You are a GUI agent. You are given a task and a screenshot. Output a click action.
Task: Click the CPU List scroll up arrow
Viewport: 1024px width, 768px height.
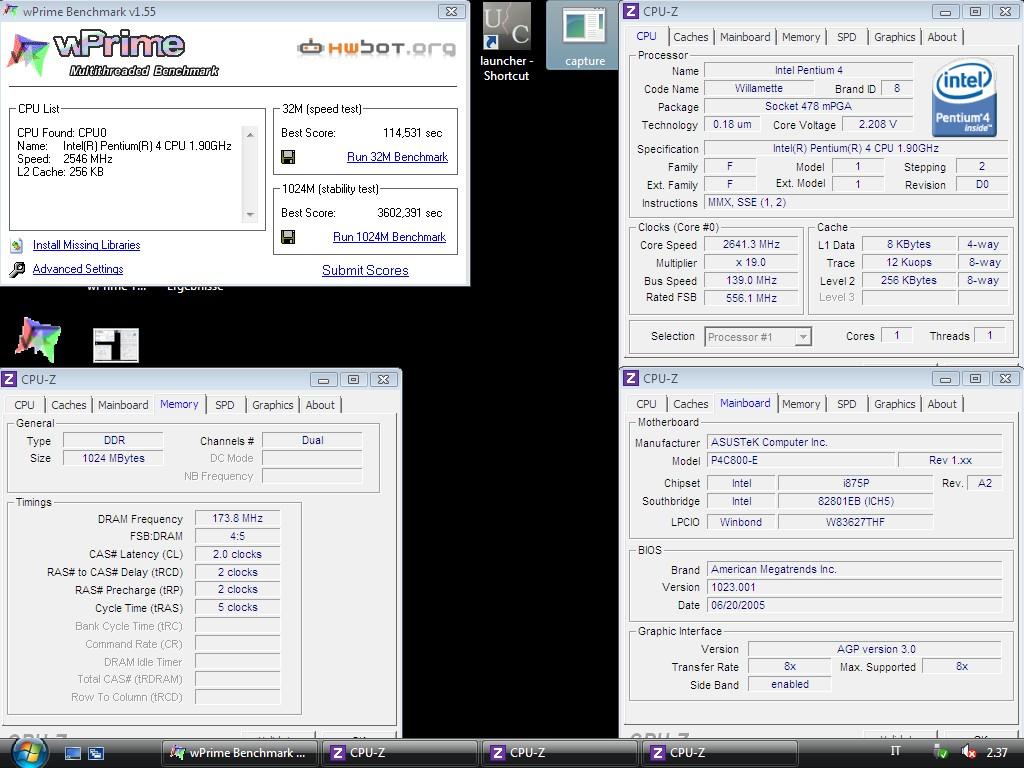pos(250,135)
